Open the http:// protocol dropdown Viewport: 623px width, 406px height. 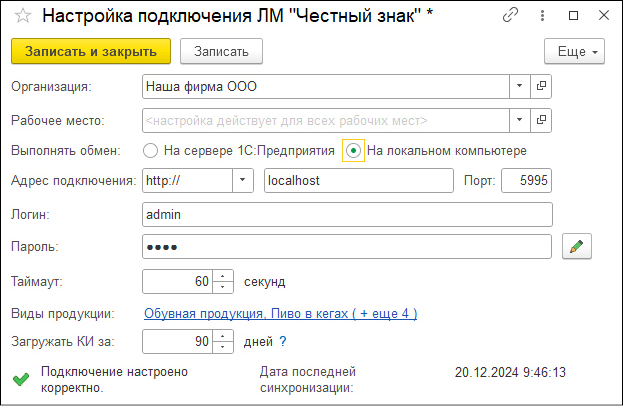point(242,181)
